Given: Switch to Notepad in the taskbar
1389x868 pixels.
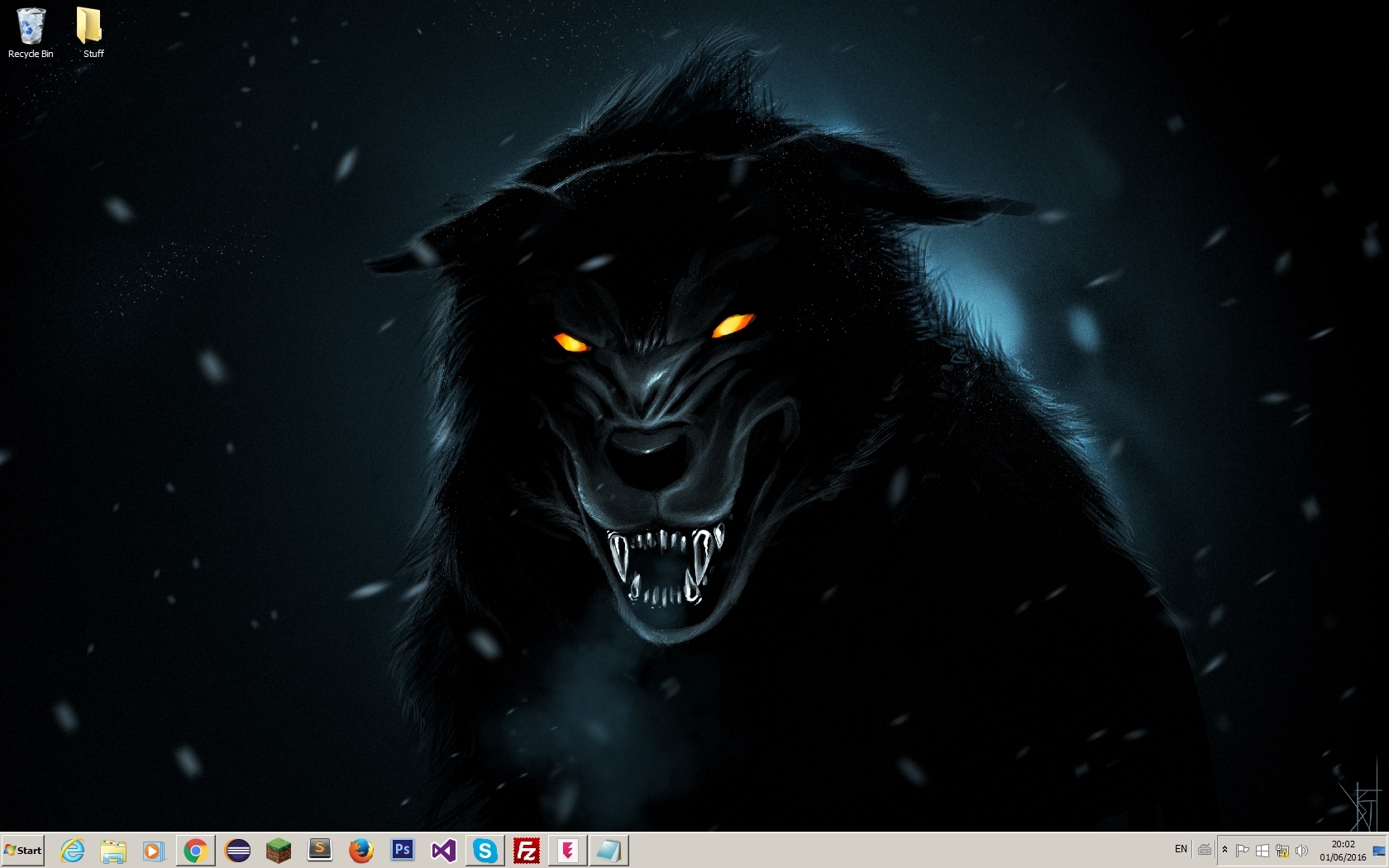Looking at the screenshot, I should coord(609,850).
